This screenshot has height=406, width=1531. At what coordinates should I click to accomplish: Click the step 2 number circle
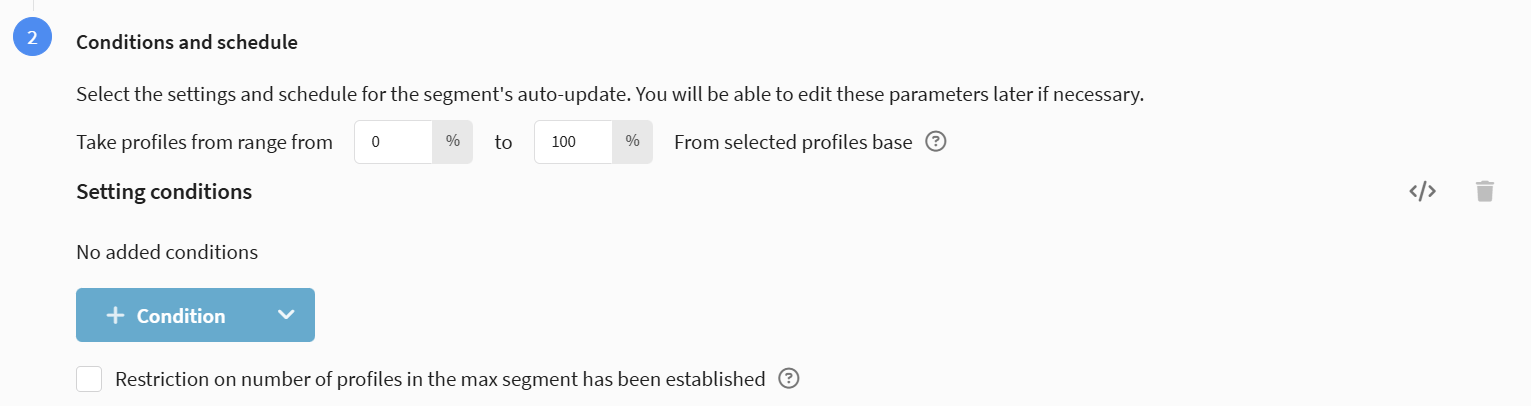(32, 38)
